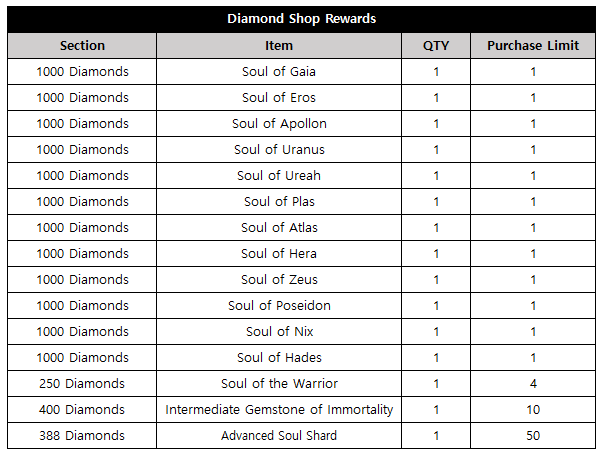Image resolution: width=603 pixels, height=455 pixels.
Task: Click the Purchase Limit column header
Action: tap(533, 45)
